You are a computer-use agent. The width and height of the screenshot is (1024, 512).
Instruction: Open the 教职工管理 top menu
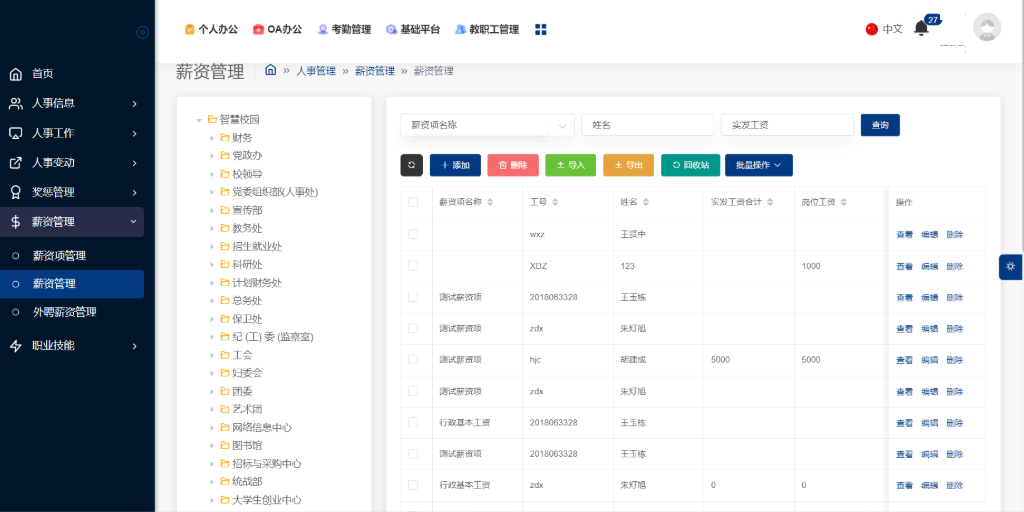click(x=487, y=29)
